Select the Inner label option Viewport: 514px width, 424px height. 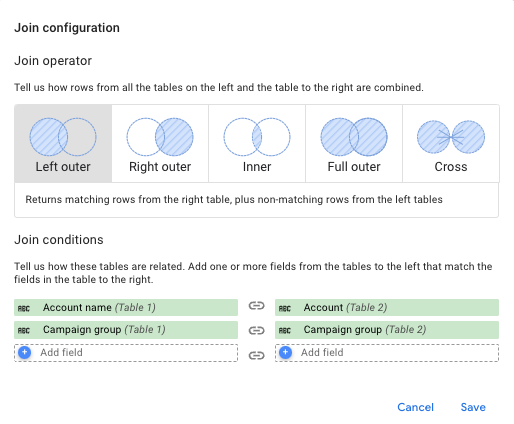point(257,167)
